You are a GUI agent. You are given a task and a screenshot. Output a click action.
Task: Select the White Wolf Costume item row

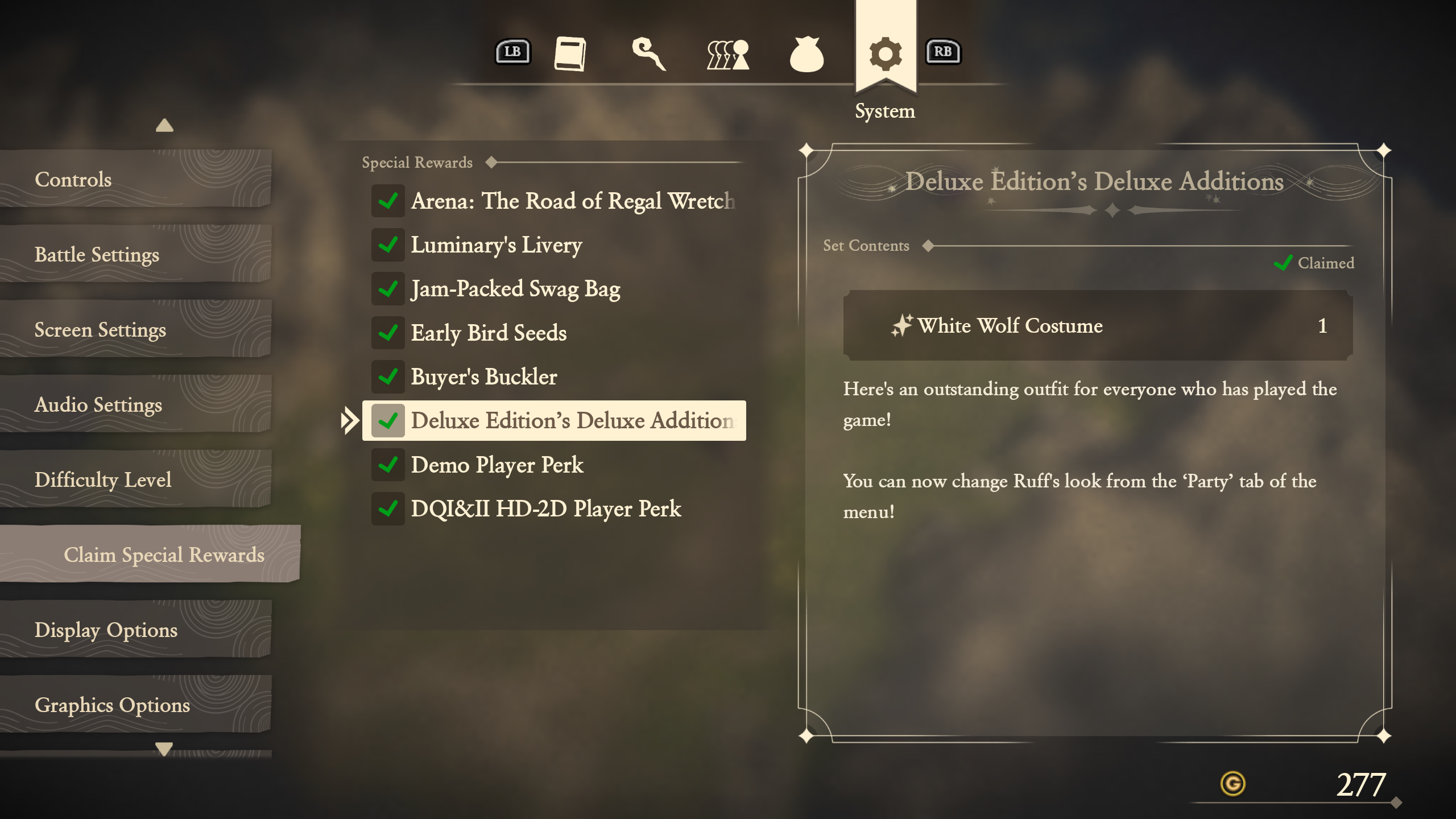point(1098,326)
